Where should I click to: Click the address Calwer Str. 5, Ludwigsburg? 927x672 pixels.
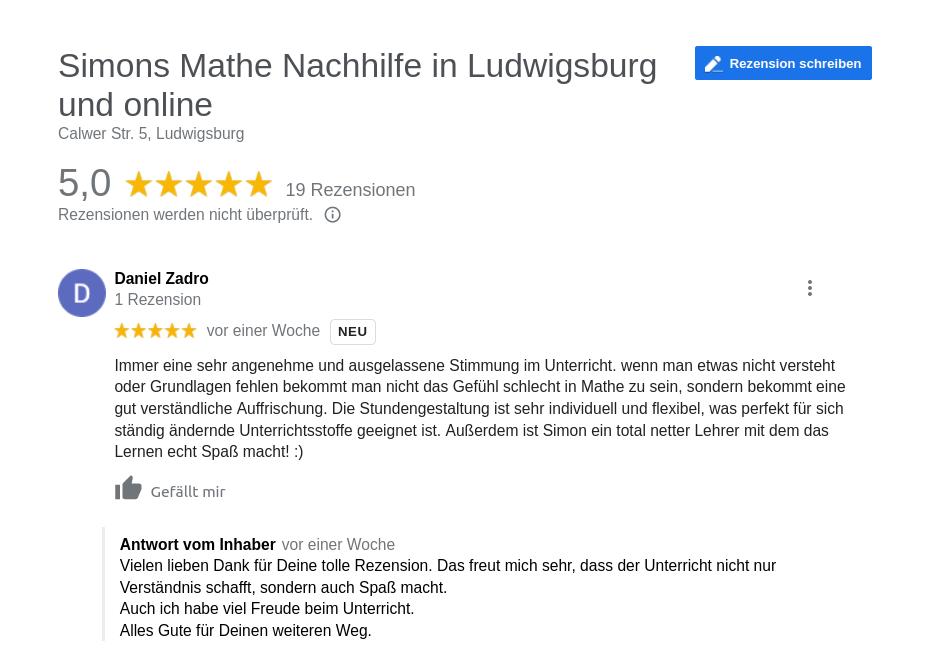(x=151, y=134)
